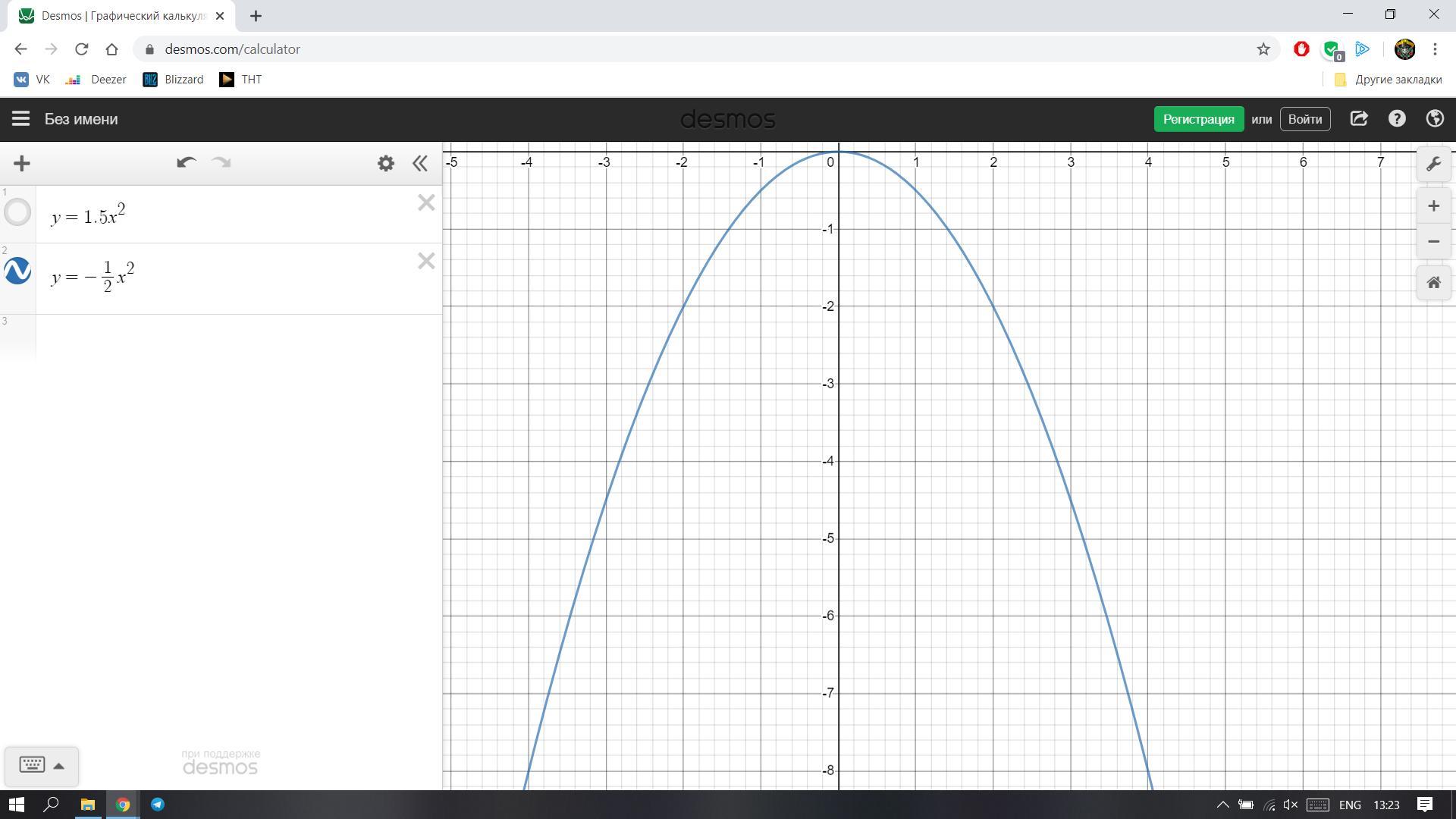Delete the y=1.5x² expression

click(426, 202)
